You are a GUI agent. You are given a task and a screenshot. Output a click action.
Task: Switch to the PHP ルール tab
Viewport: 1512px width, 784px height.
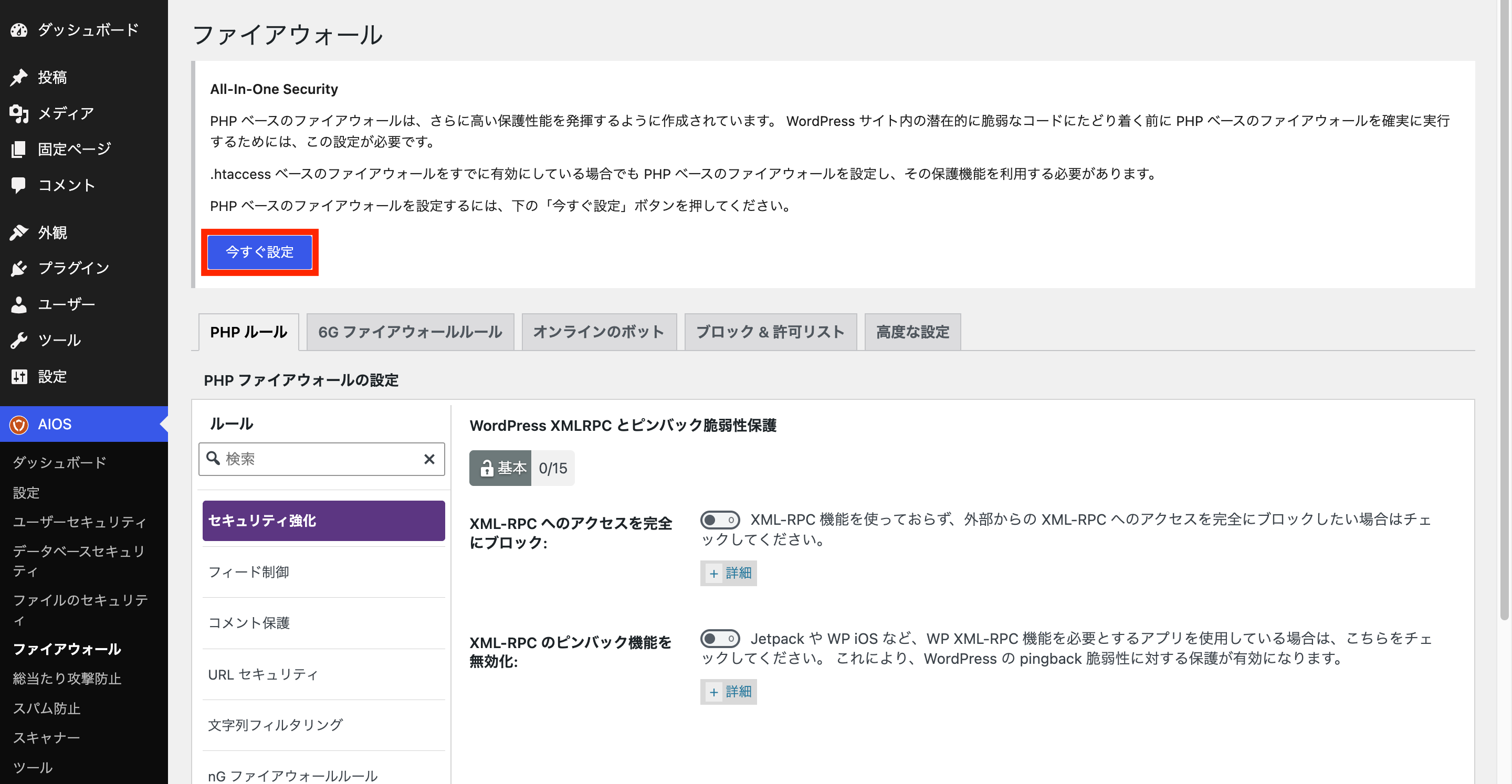point(249,332)
